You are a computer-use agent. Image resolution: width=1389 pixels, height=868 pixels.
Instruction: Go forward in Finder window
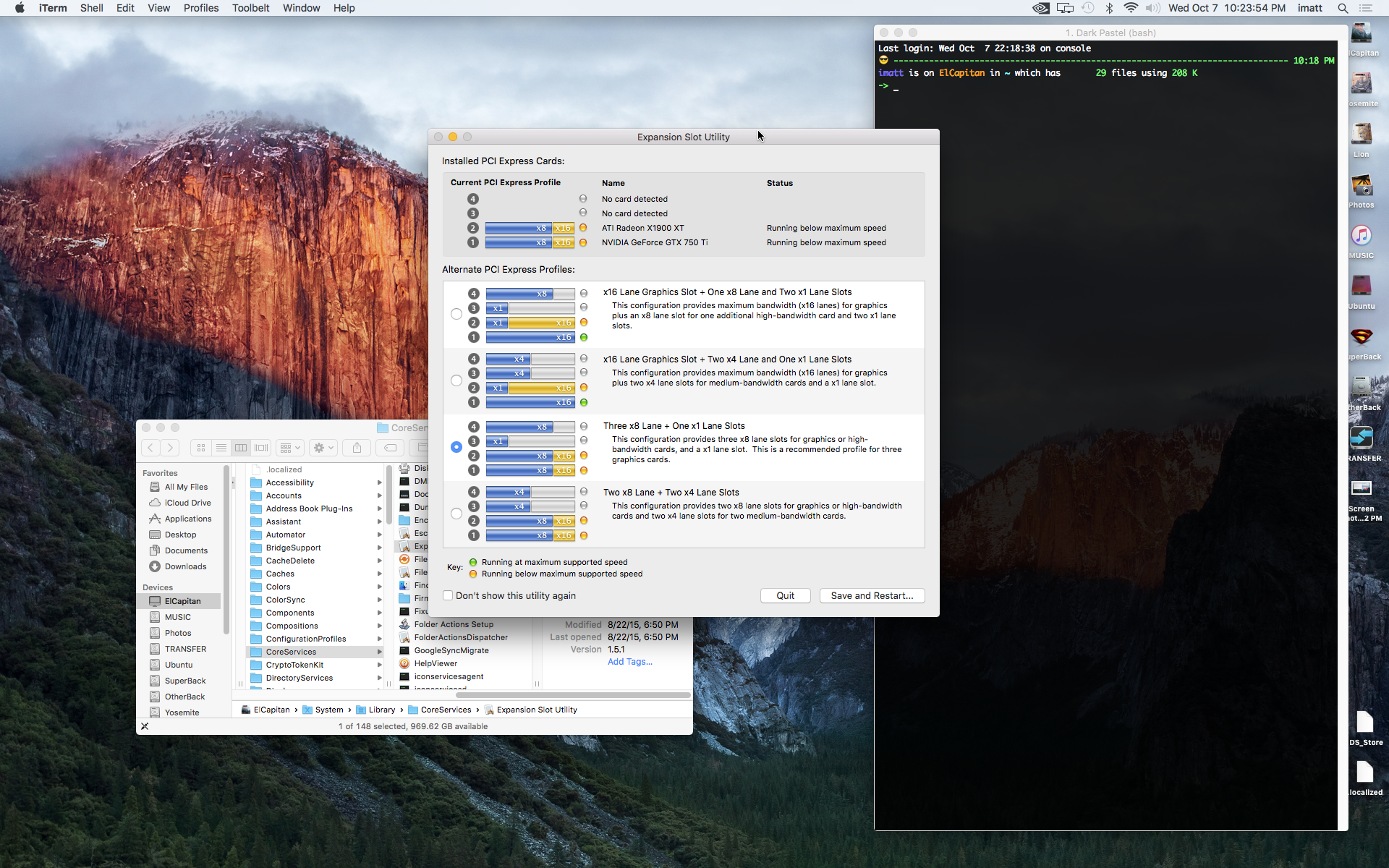pos(170,448)
